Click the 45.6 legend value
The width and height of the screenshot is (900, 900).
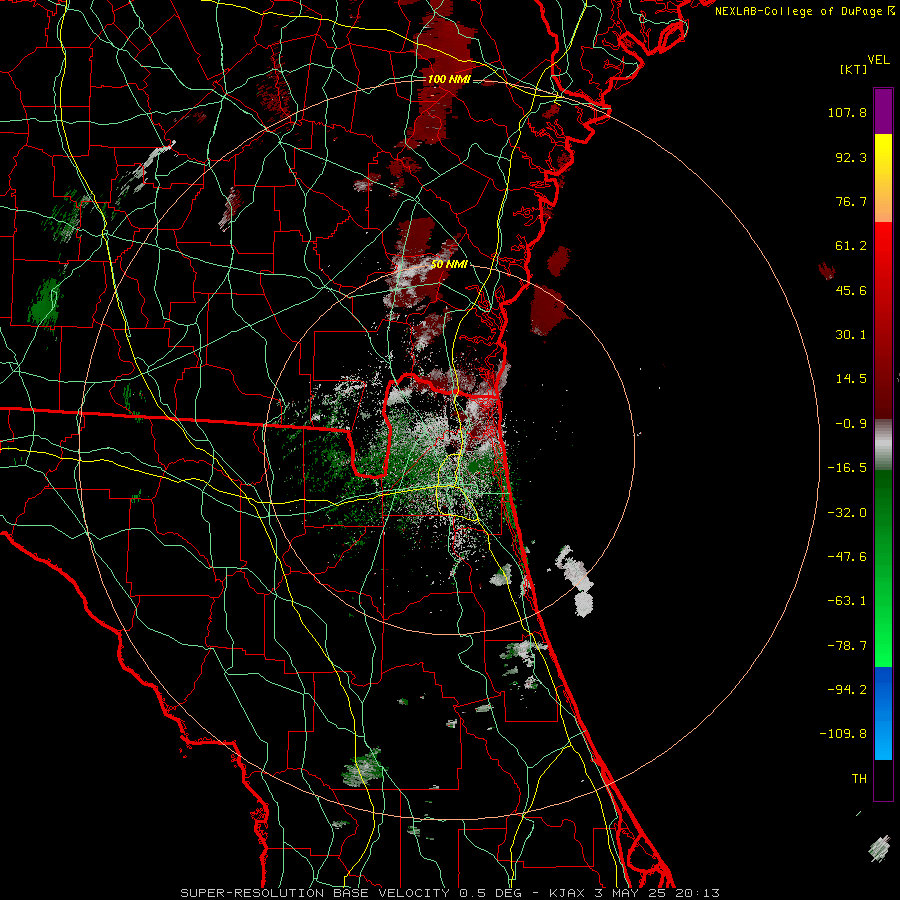851,290
